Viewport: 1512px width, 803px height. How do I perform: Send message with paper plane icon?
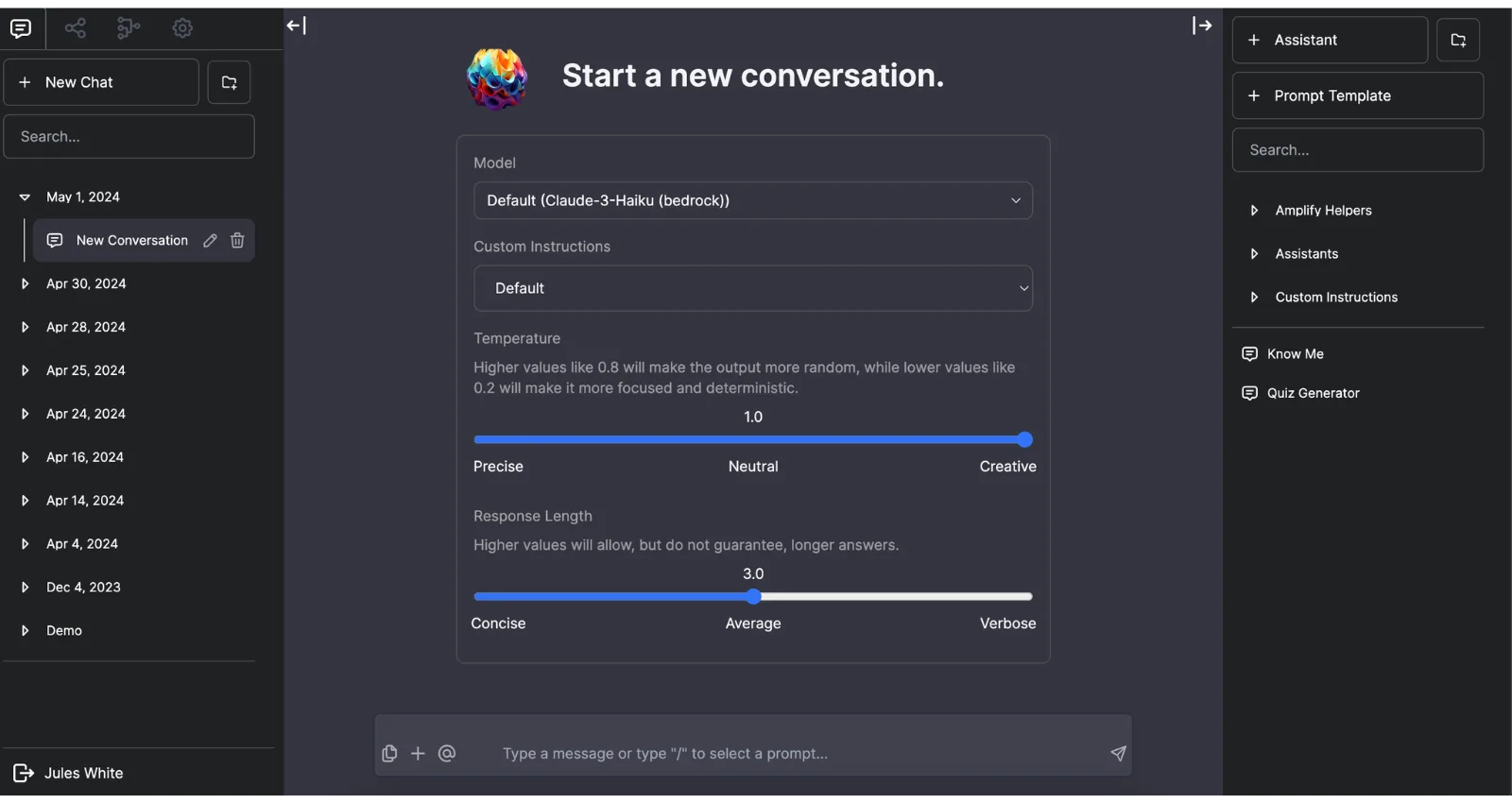1118,754
